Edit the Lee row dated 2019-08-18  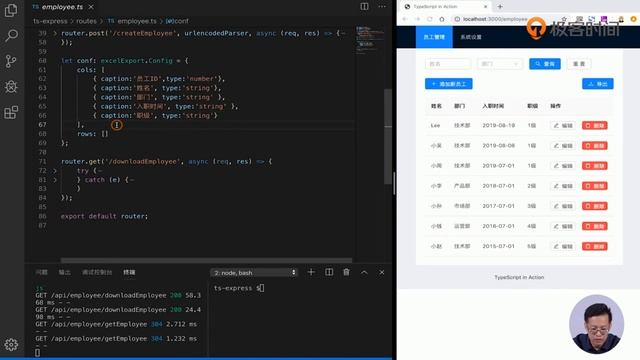tap(563, 126)
